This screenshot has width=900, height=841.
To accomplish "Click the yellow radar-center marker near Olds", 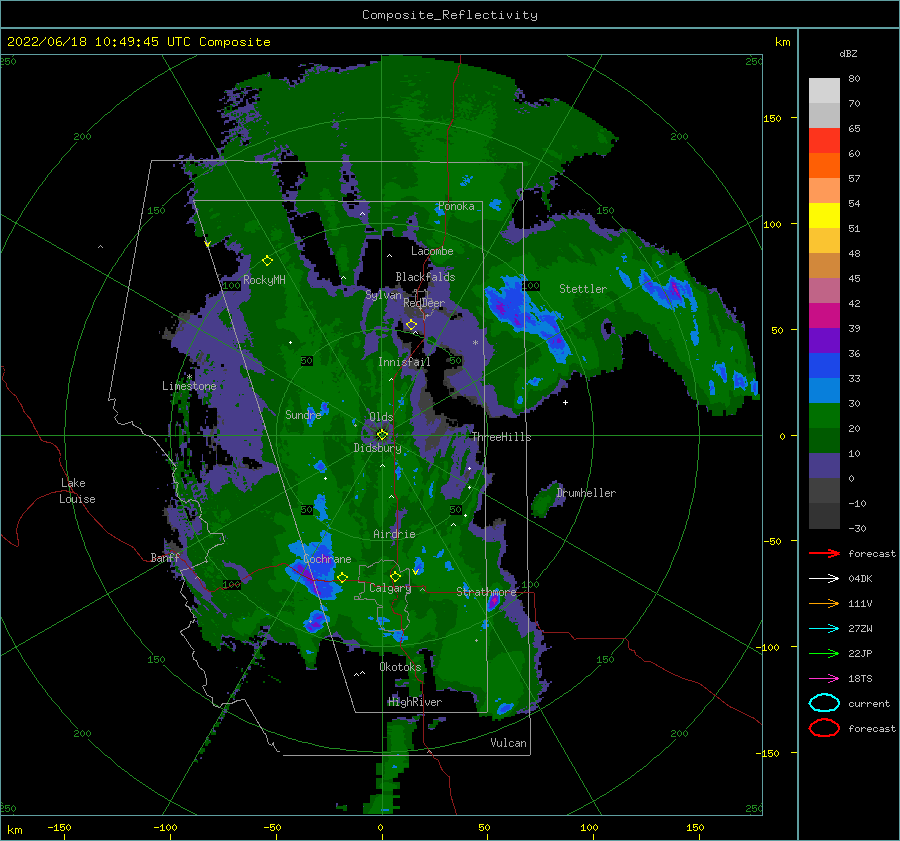I will [x=382, y=435].
